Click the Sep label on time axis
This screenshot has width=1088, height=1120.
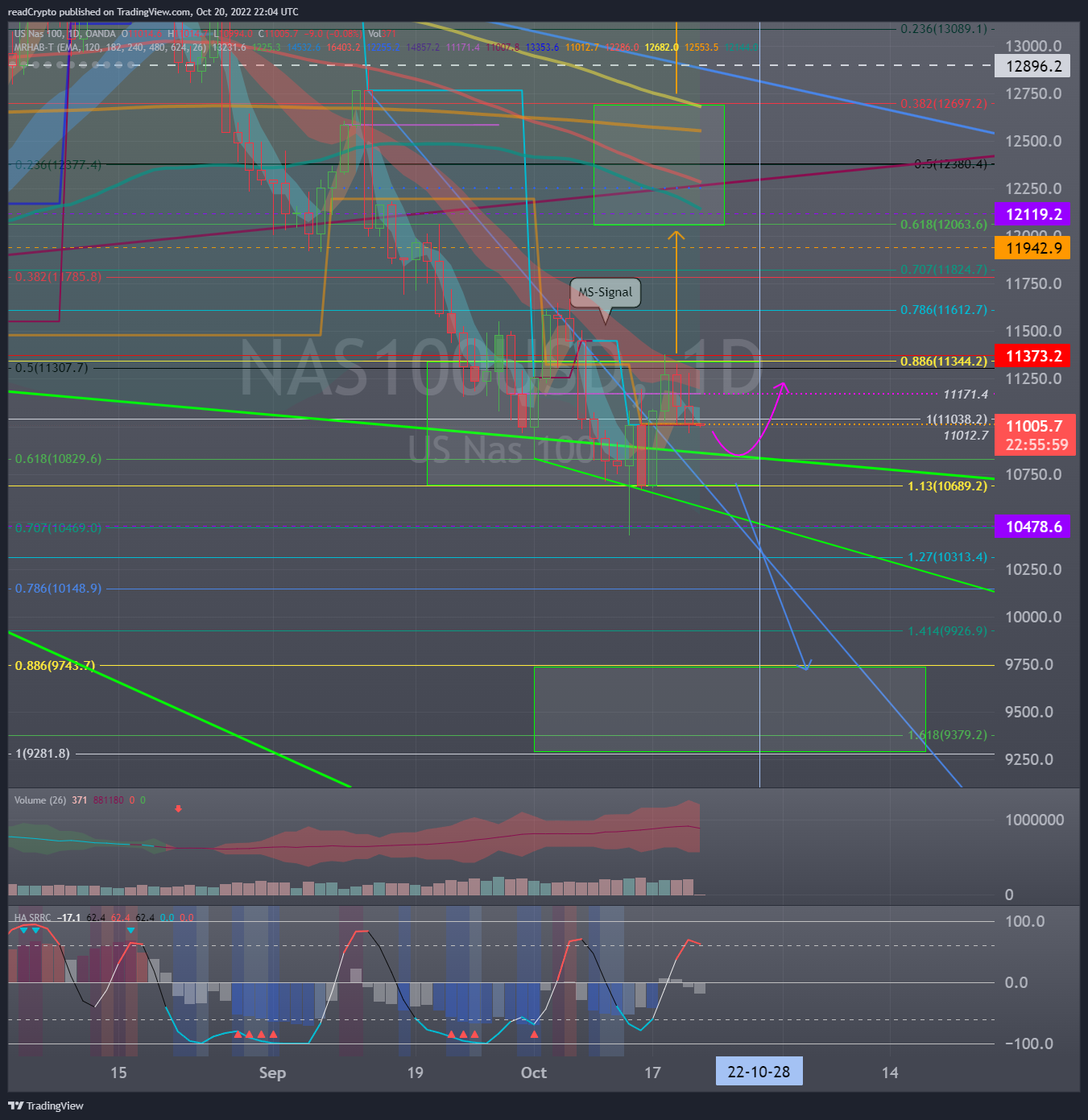click(x=272, y=1072)
